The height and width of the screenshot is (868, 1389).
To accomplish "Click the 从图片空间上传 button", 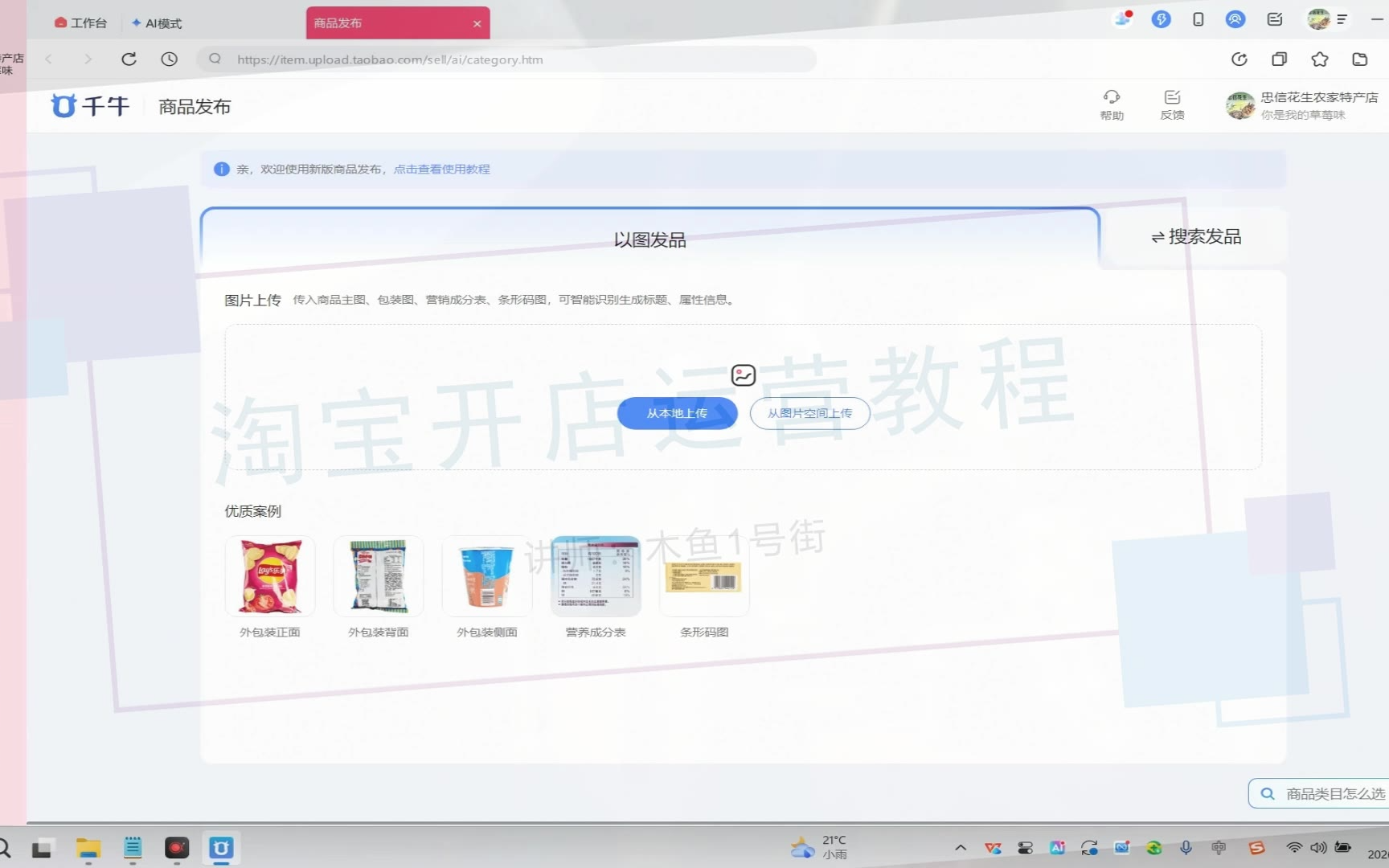I will coord(809,413).
